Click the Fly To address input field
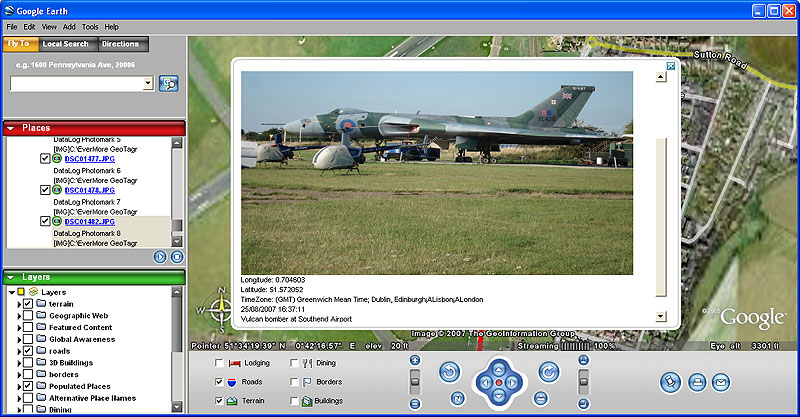Image resolution: width=800 pixels, height=417 pixels. tap(77, 84)
